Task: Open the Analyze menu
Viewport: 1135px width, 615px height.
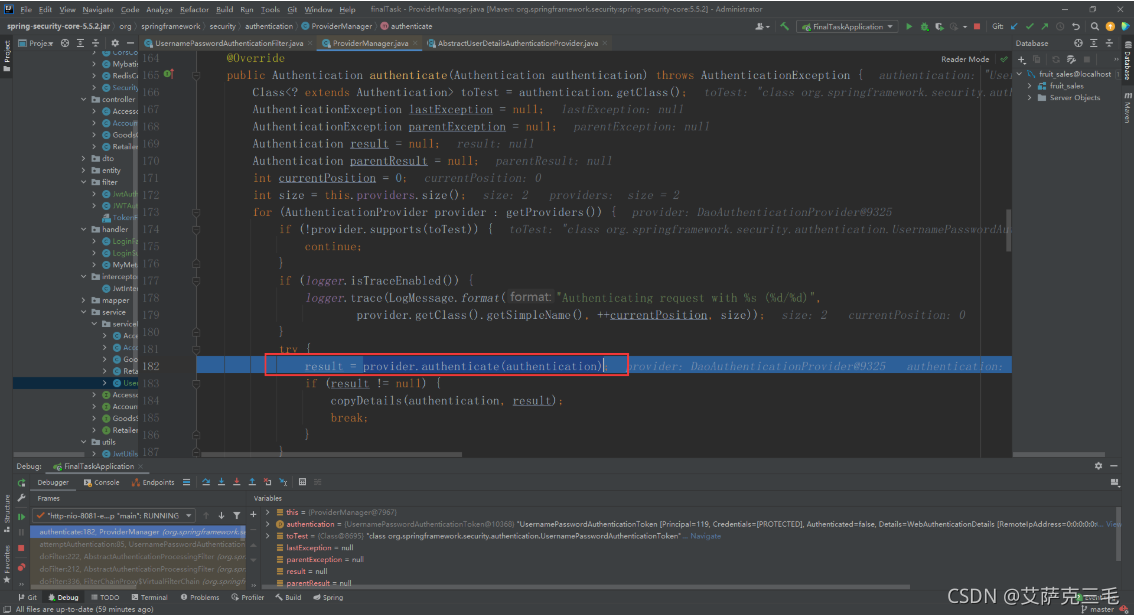Action: click(x=159, y=9)
